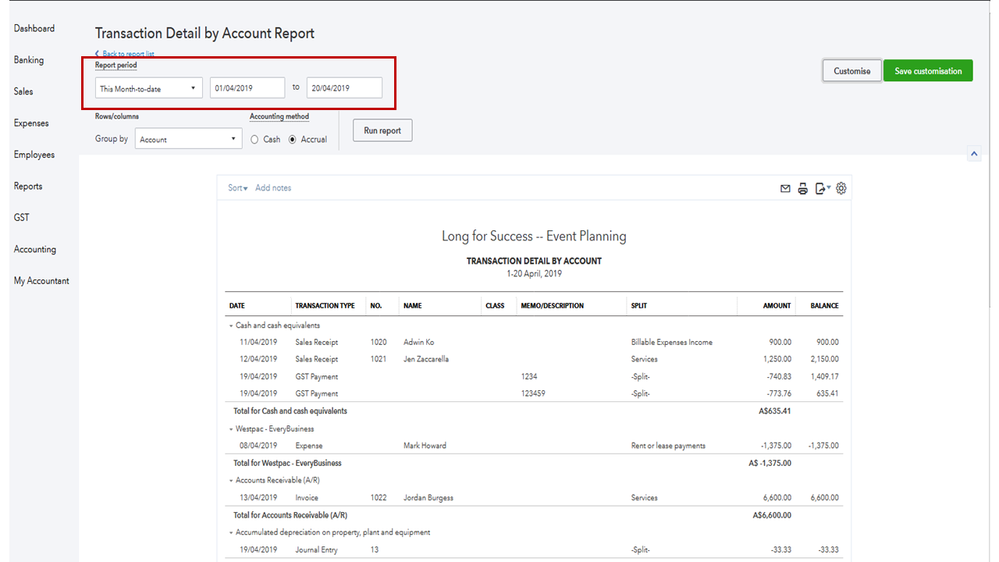Select the Cash accounting method
Screen dimensions: 999x562
(256, 140)
